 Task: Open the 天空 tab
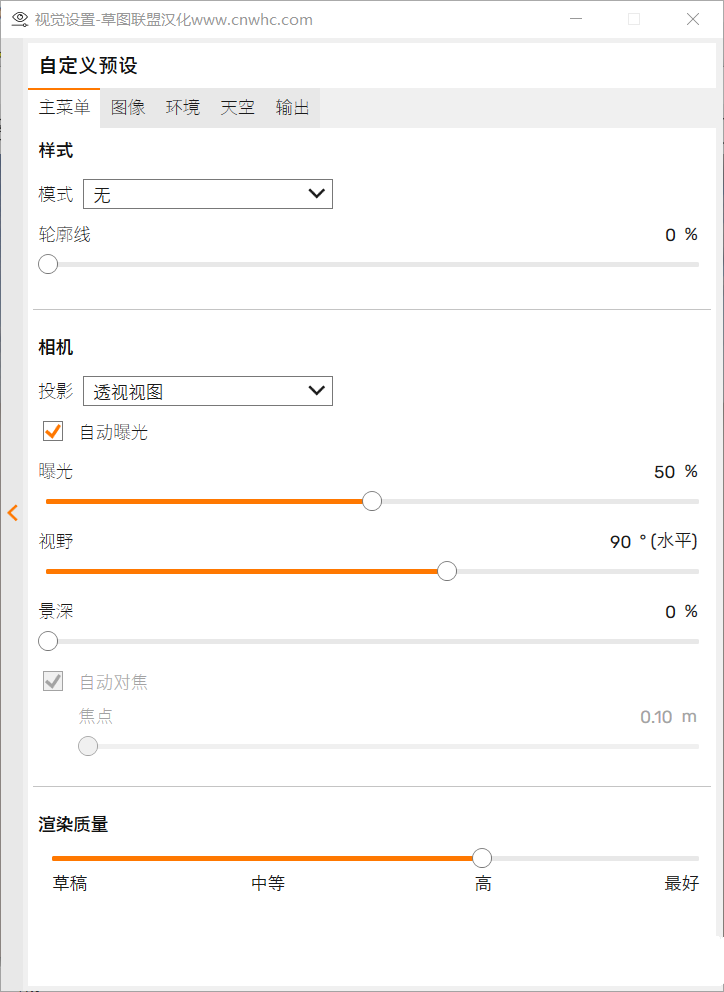click(x=237, y=108)
